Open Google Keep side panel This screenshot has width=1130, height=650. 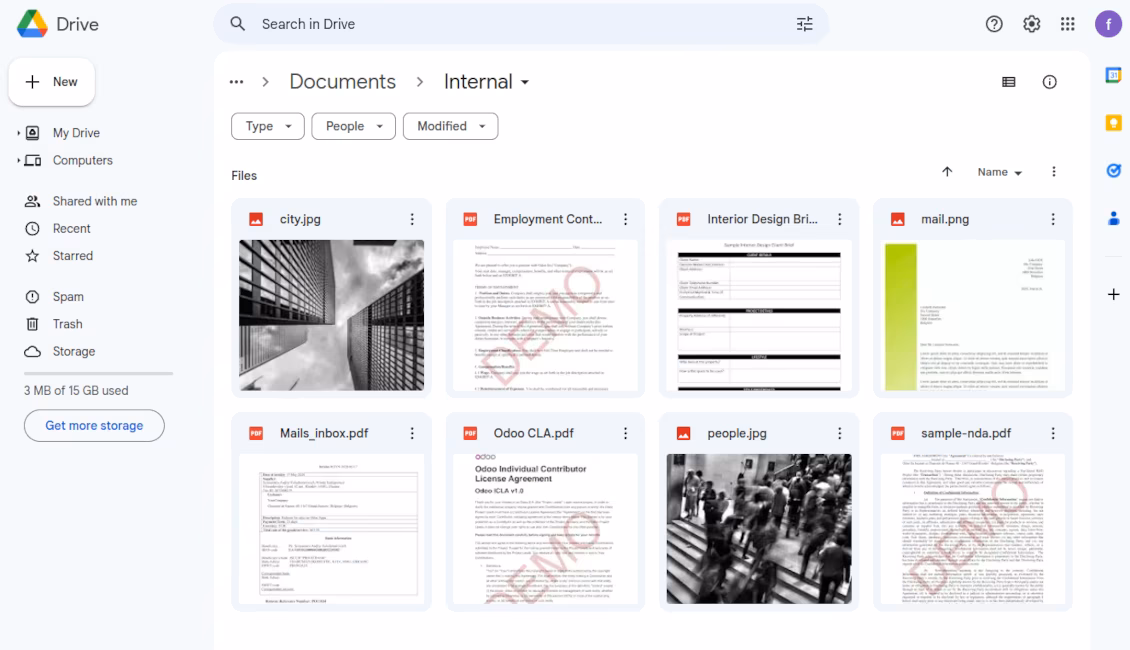(x=1113, y=123)
